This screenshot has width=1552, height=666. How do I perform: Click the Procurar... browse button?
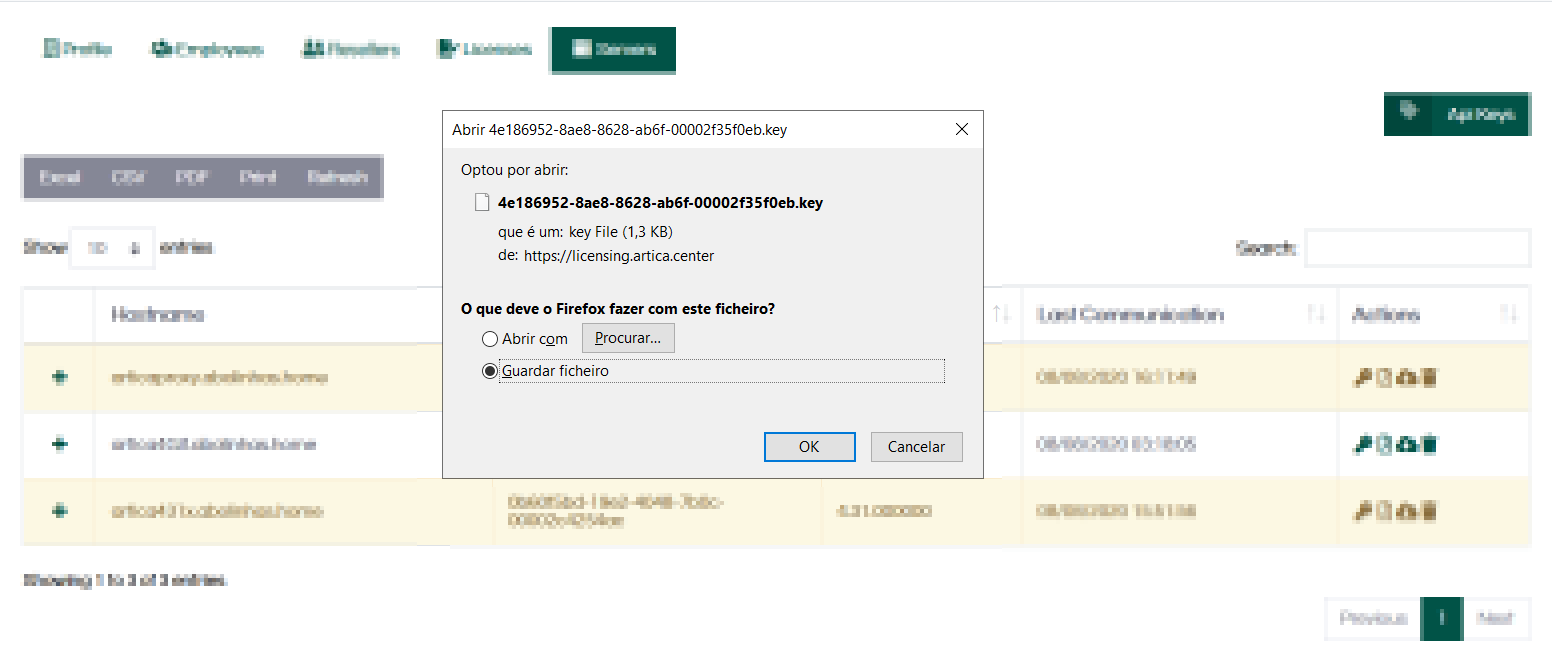628,339
